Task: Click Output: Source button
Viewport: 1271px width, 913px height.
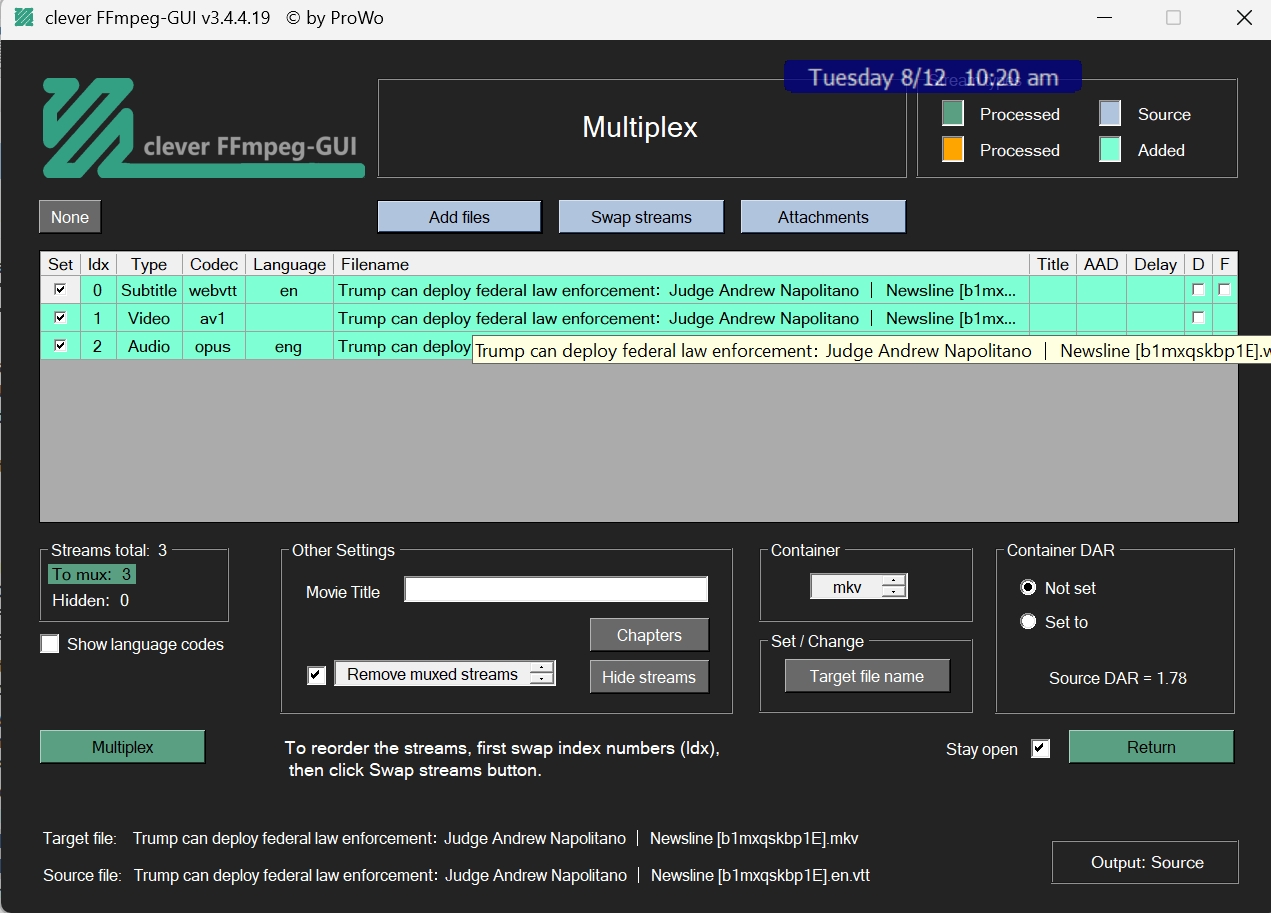Action: (1147, 862)
